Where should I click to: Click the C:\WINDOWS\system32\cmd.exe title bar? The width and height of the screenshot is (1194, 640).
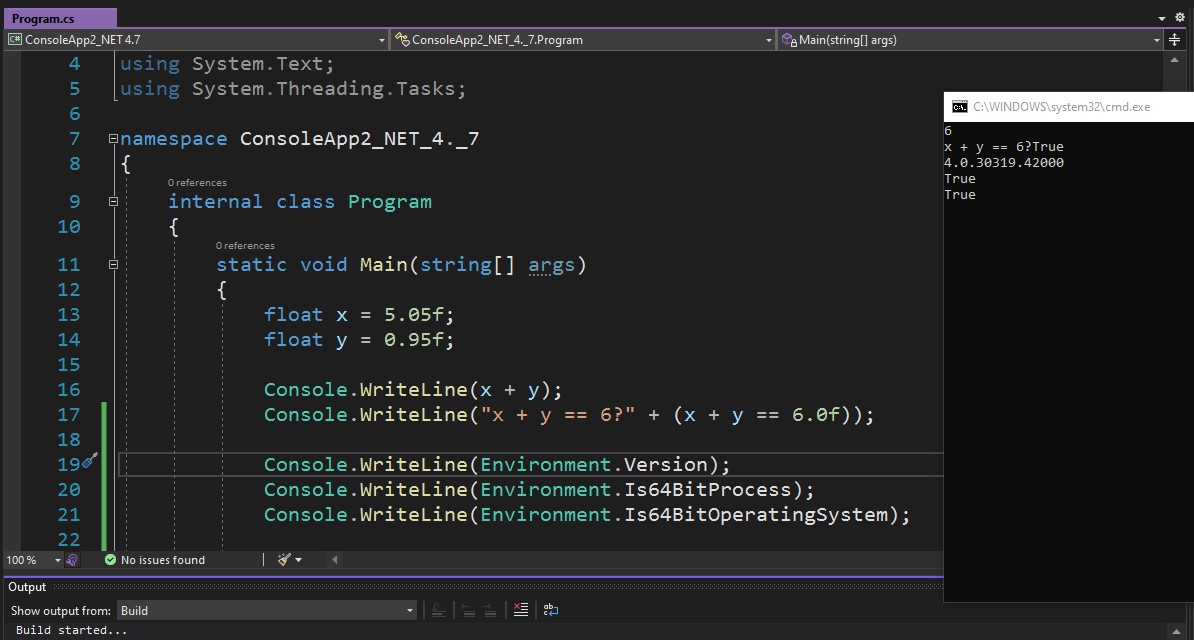click(x=1068, y=107)
